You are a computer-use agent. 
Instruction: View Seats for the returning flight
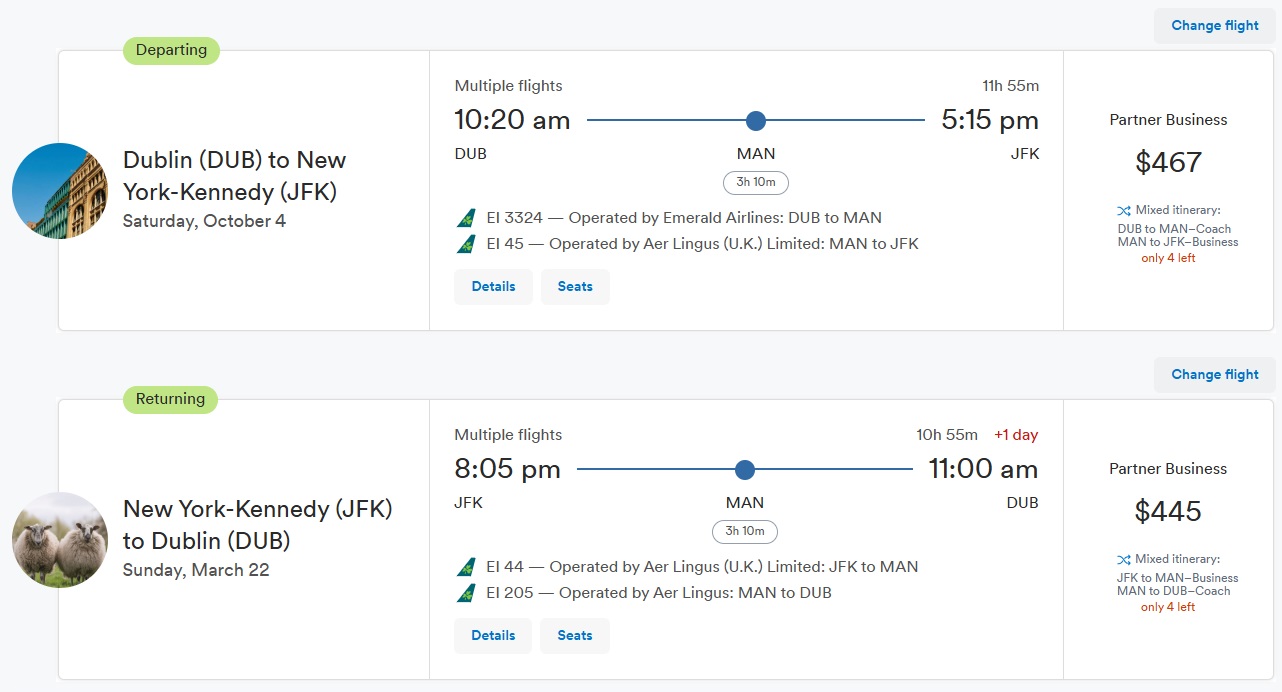click(x=575, y=636)
